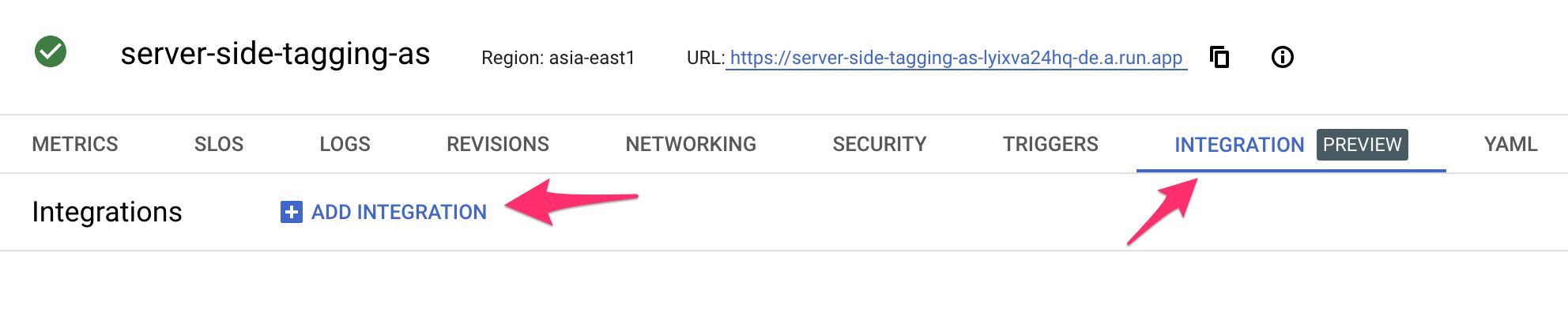Viewport: 1568px width, 310px height.
Task: Open the Metrics tab
Action: pyautogui.click(x=75, y=144)
